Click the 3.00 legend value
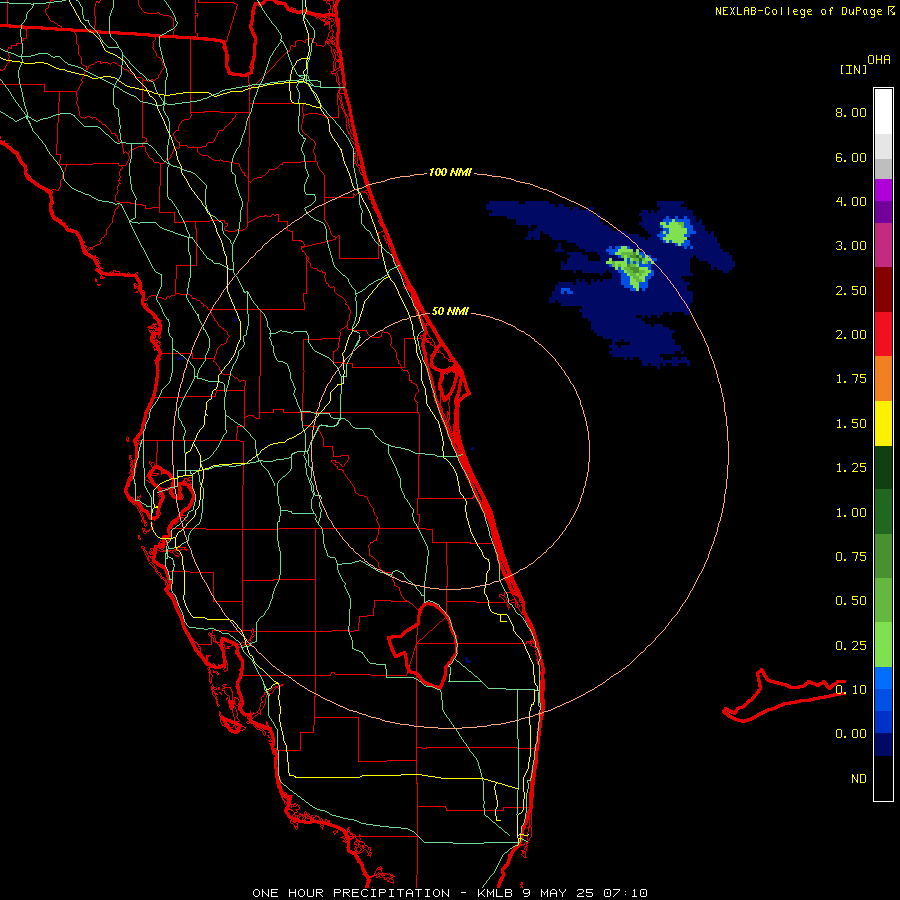900x900 pixels. pos(851,246)
